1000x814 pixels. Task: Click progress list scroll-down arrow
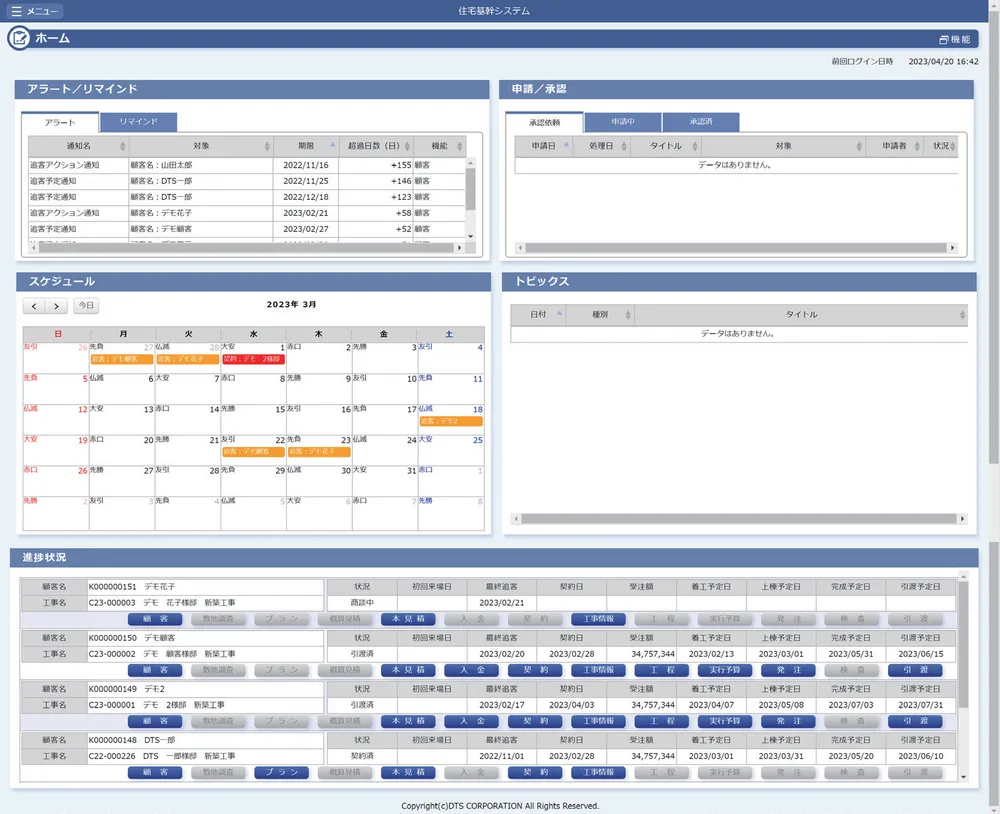963,776
